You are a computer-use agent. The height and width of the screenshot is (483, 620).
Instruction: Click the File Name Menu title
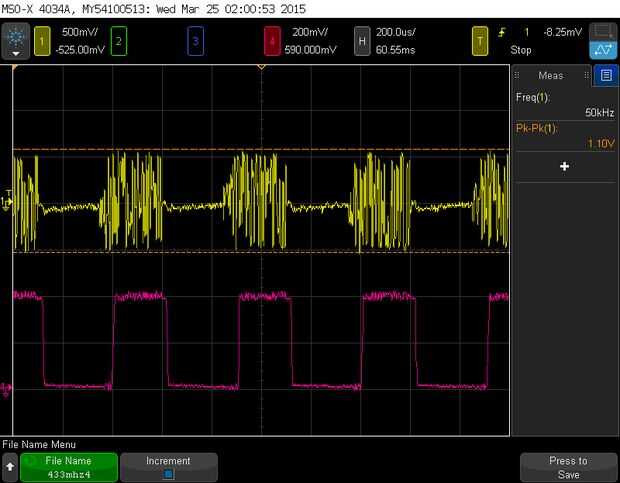[39, 445]
